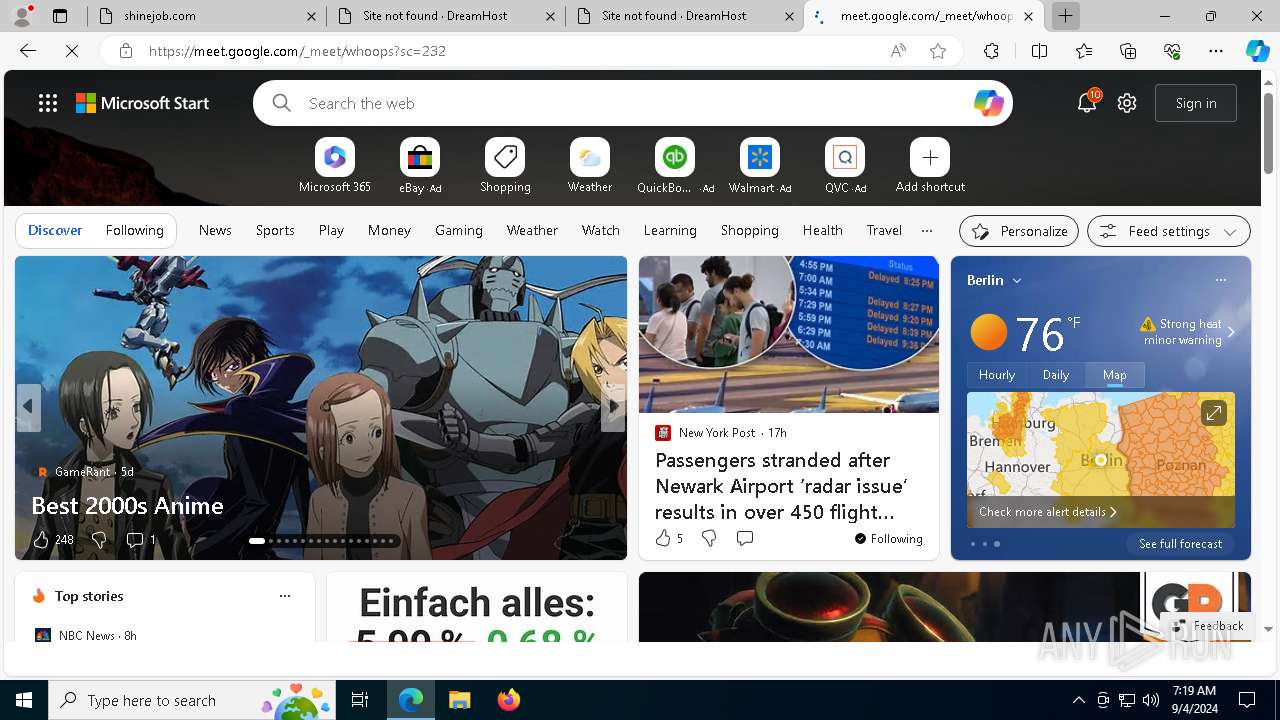Open the Favorites list
Image resolution: width=1280 pixels, height=720 pixels.
coord(1084,51)
